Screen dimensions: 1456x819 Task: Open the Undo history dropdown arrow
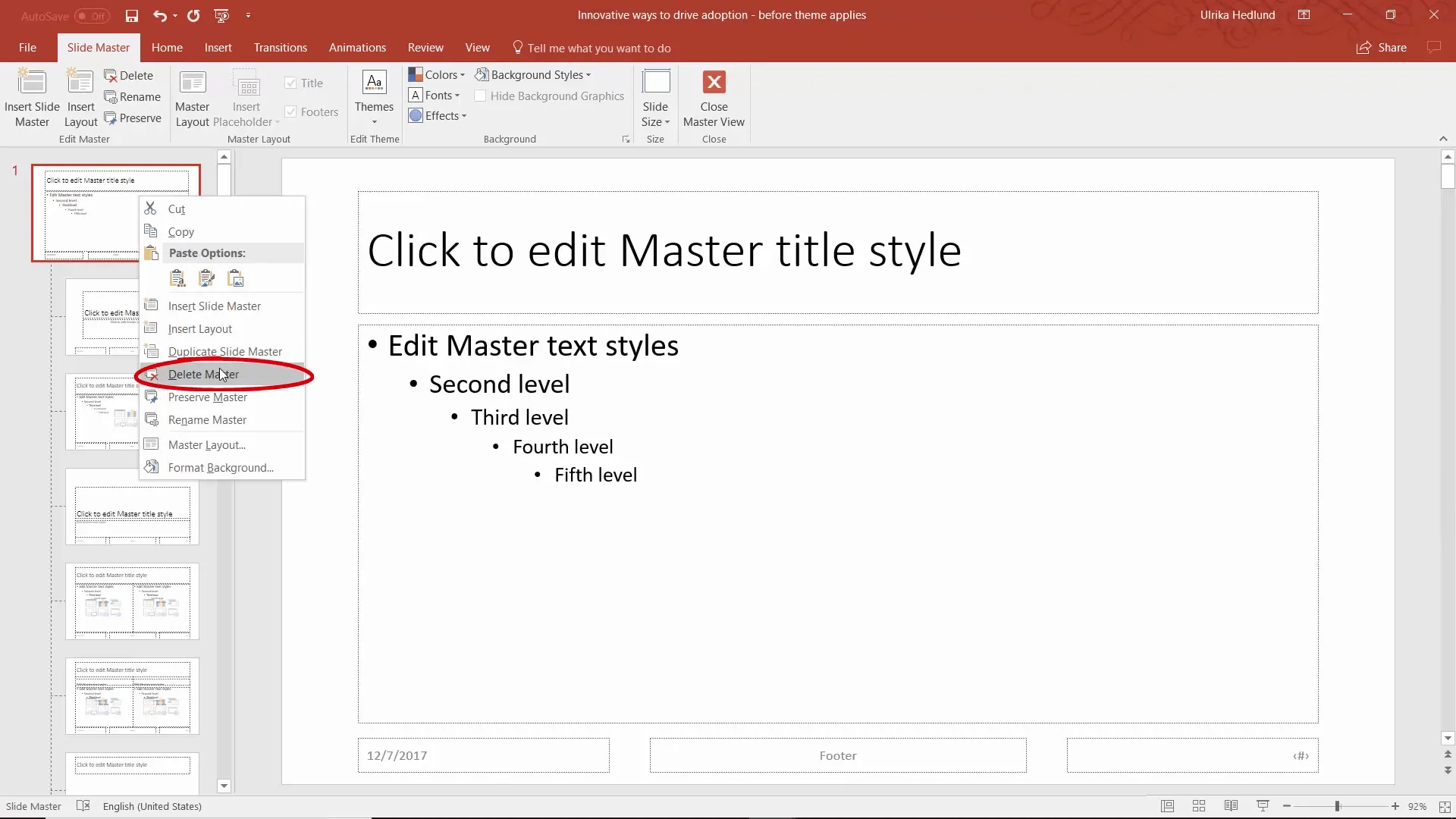point(175,15)
